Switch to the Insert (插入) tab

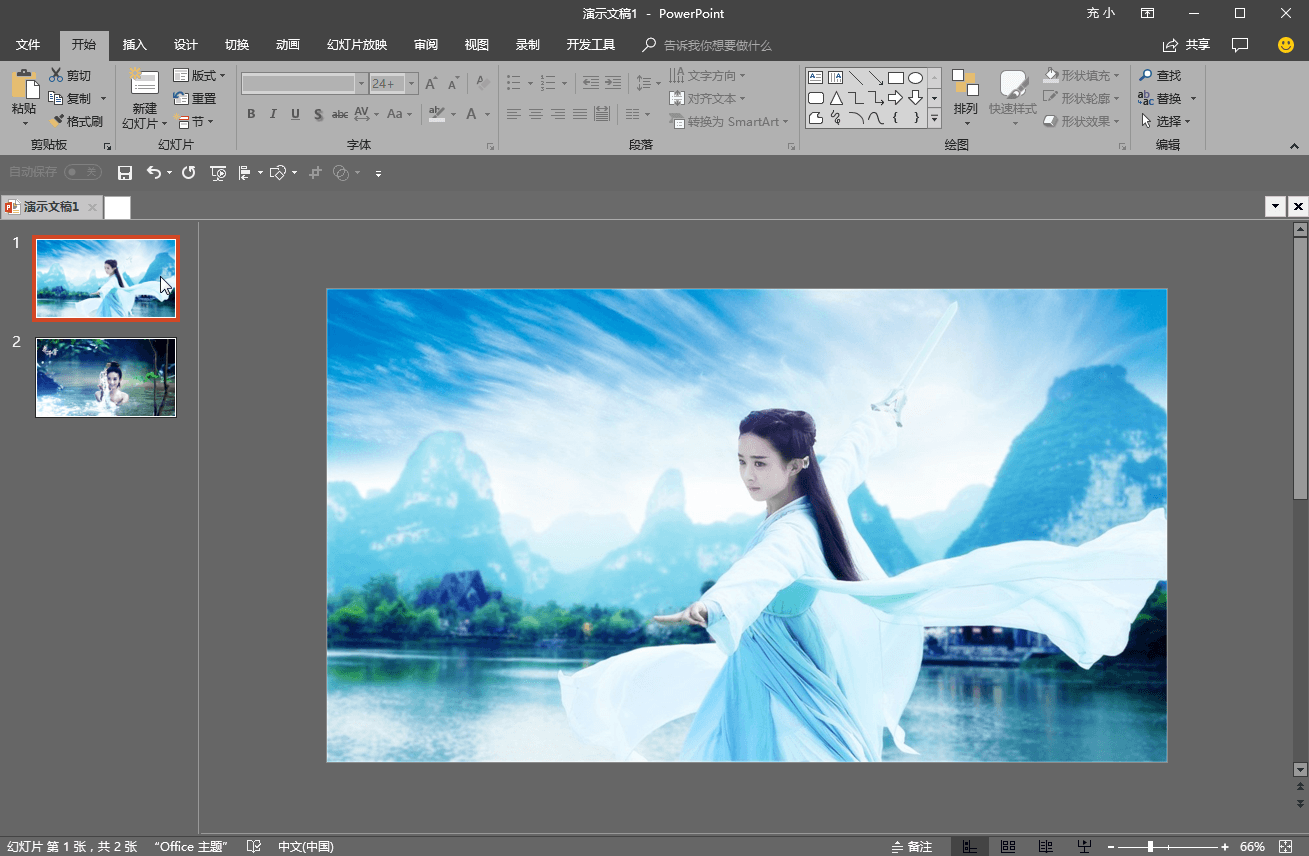tap(134, 45)
